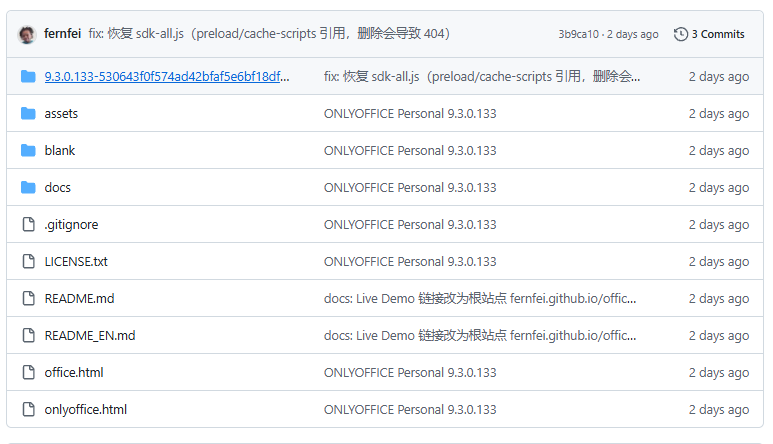773x444 pixels.
Task: Open the README_EN.md file
Action: click(x=90, y=336)
